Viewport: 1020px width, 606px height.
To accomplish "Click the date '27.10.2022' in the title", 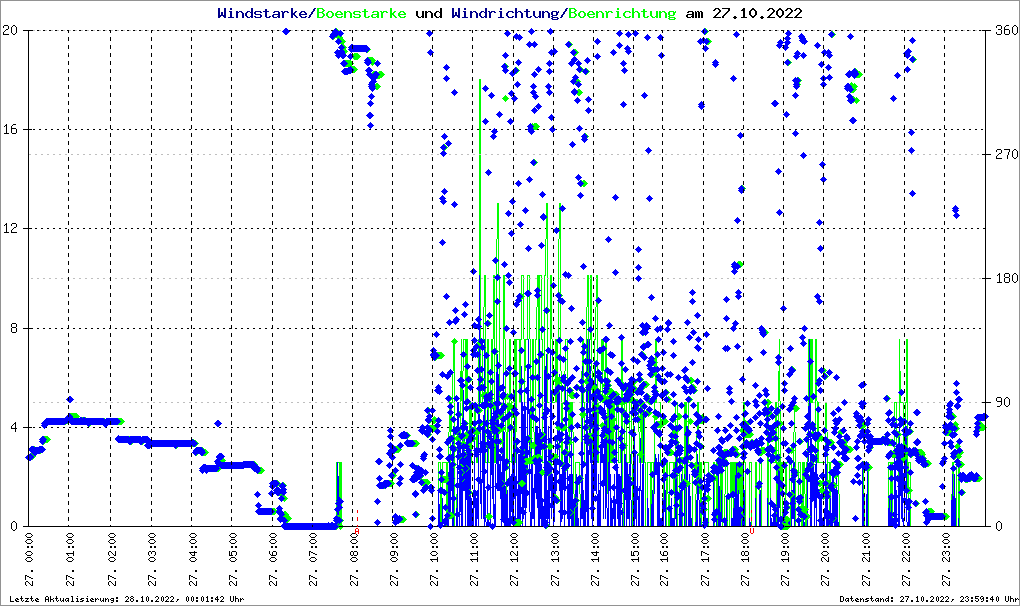I will coord(757,13).
